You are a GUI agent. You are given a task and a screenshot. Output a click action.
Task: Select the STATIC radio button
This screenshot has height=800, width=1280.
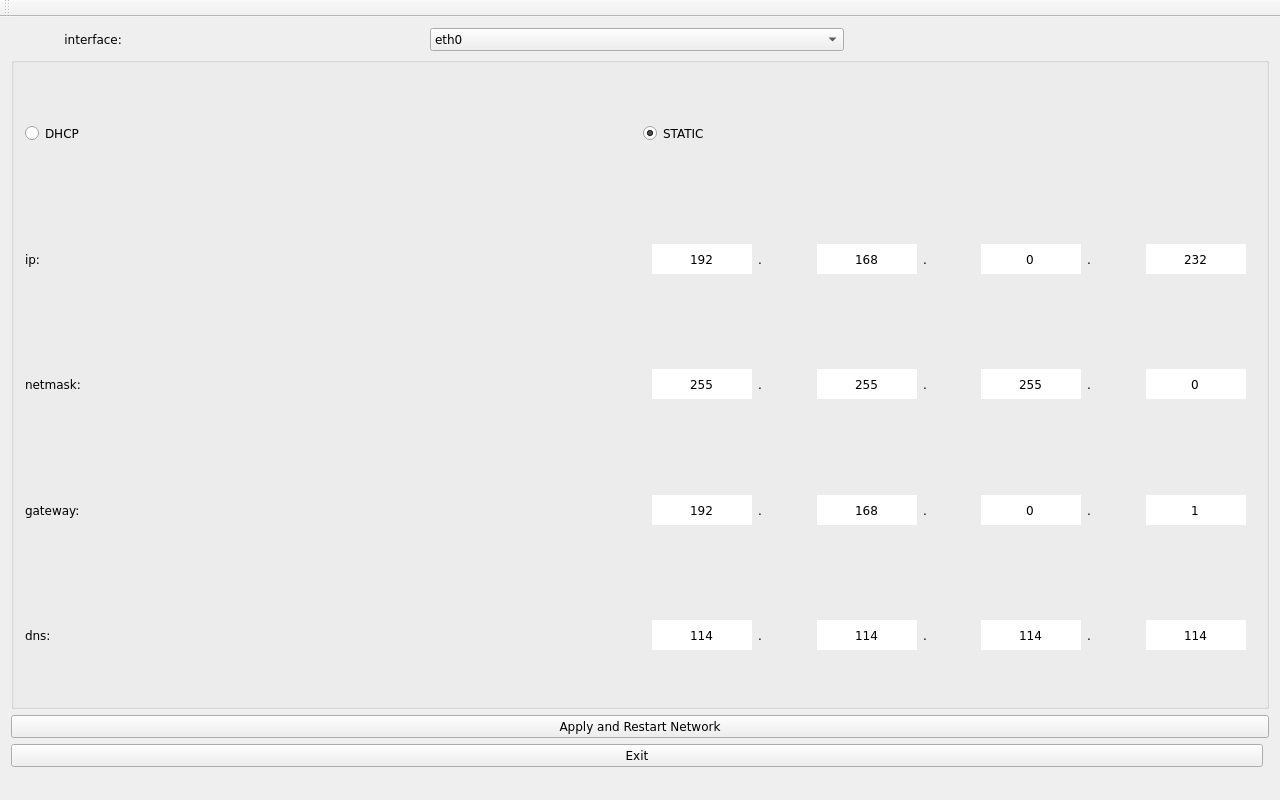coord(650,133)
